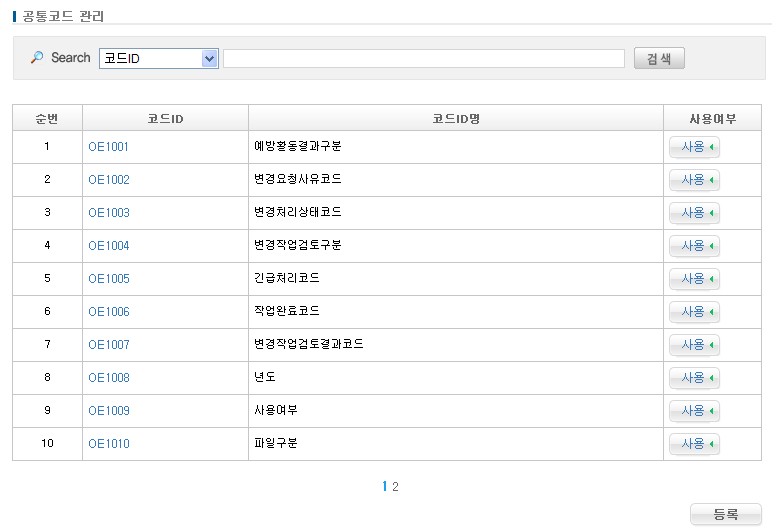This screenshot has height=531, width=776.
Task: Click the 사용여부 column header
Action: coord(712,119)
